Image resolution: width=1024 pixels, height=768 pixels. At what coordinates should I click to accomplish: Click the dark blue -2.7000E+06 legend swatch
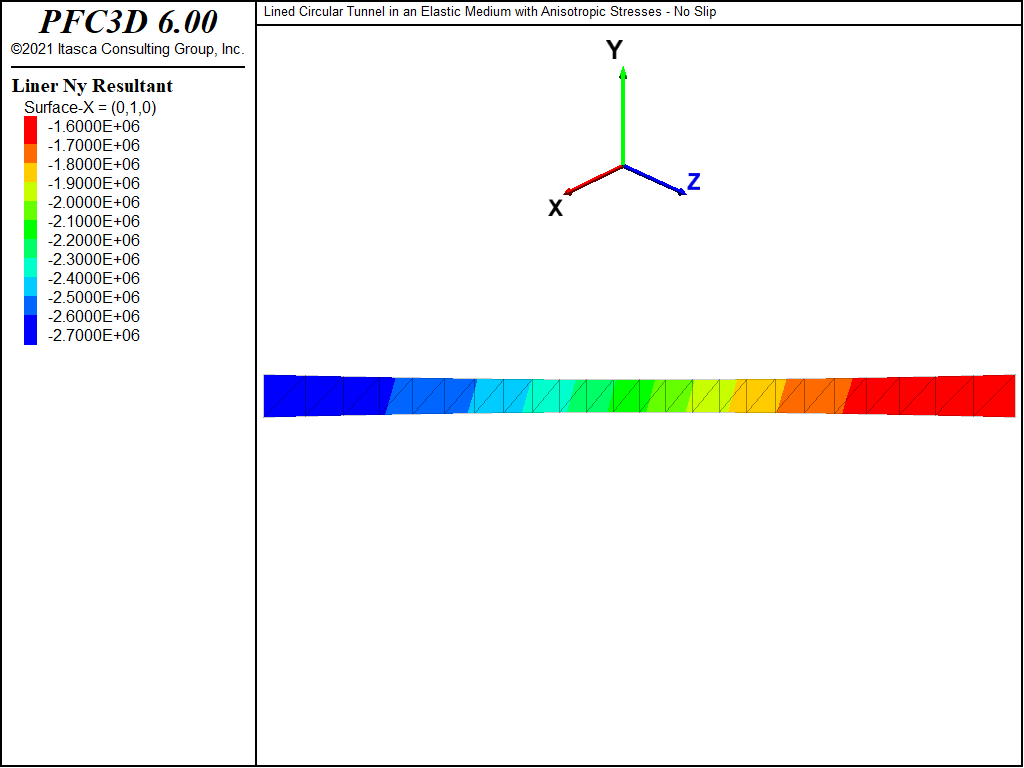[31, 330]
